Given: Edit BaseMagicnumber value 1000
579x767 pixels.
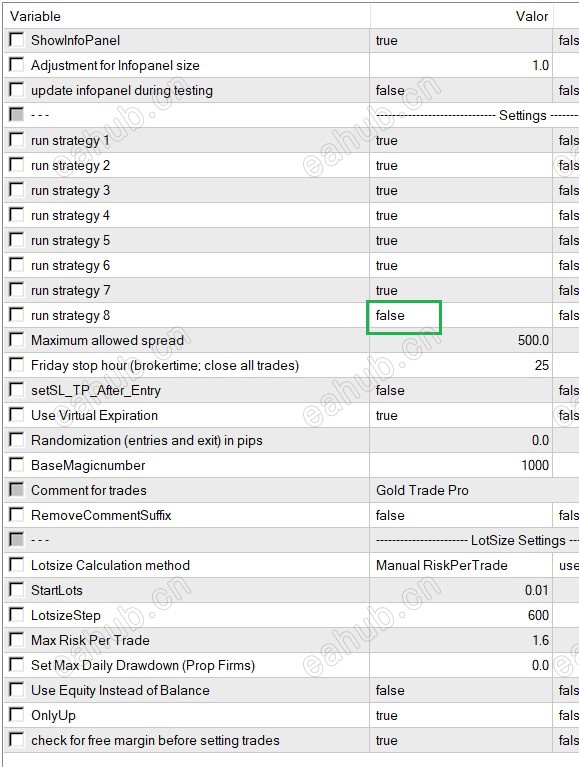Looking at the screenshot, I should click(x=461, y=465).
